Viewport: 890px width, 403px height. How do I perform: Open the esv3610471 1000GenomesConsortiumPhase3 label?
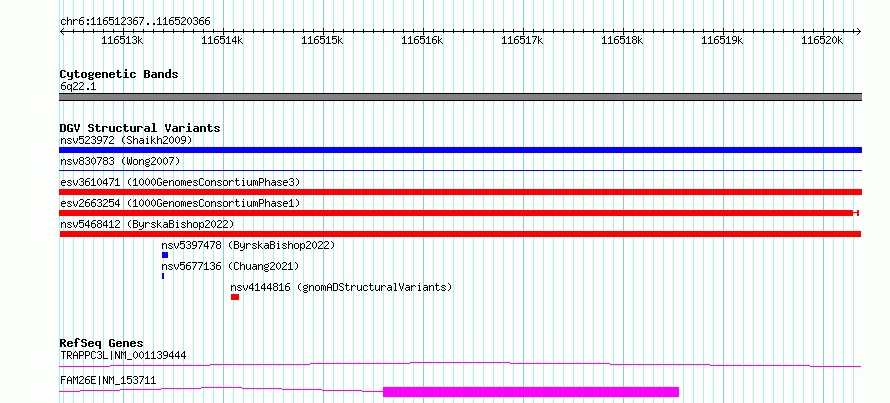click(180, 182)
